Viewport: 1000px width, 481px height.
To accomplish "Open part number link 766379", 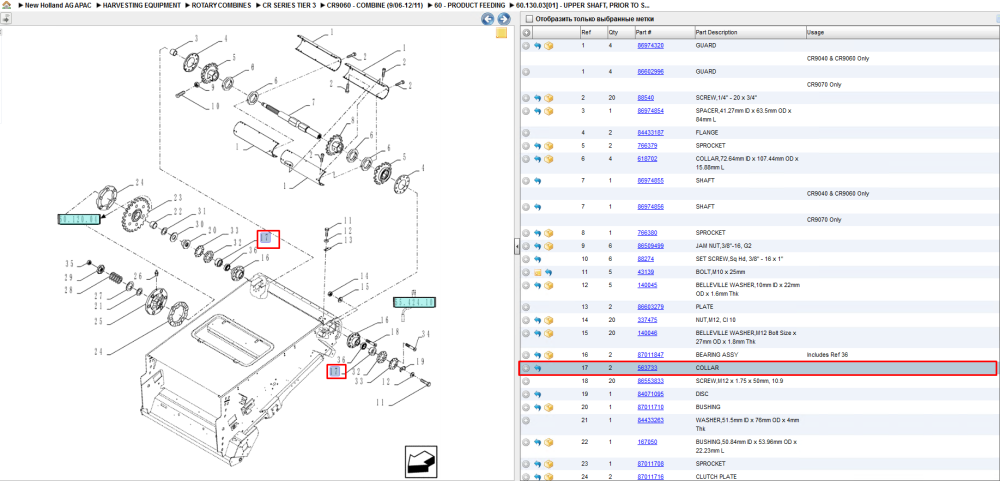I will click(647, 146).
